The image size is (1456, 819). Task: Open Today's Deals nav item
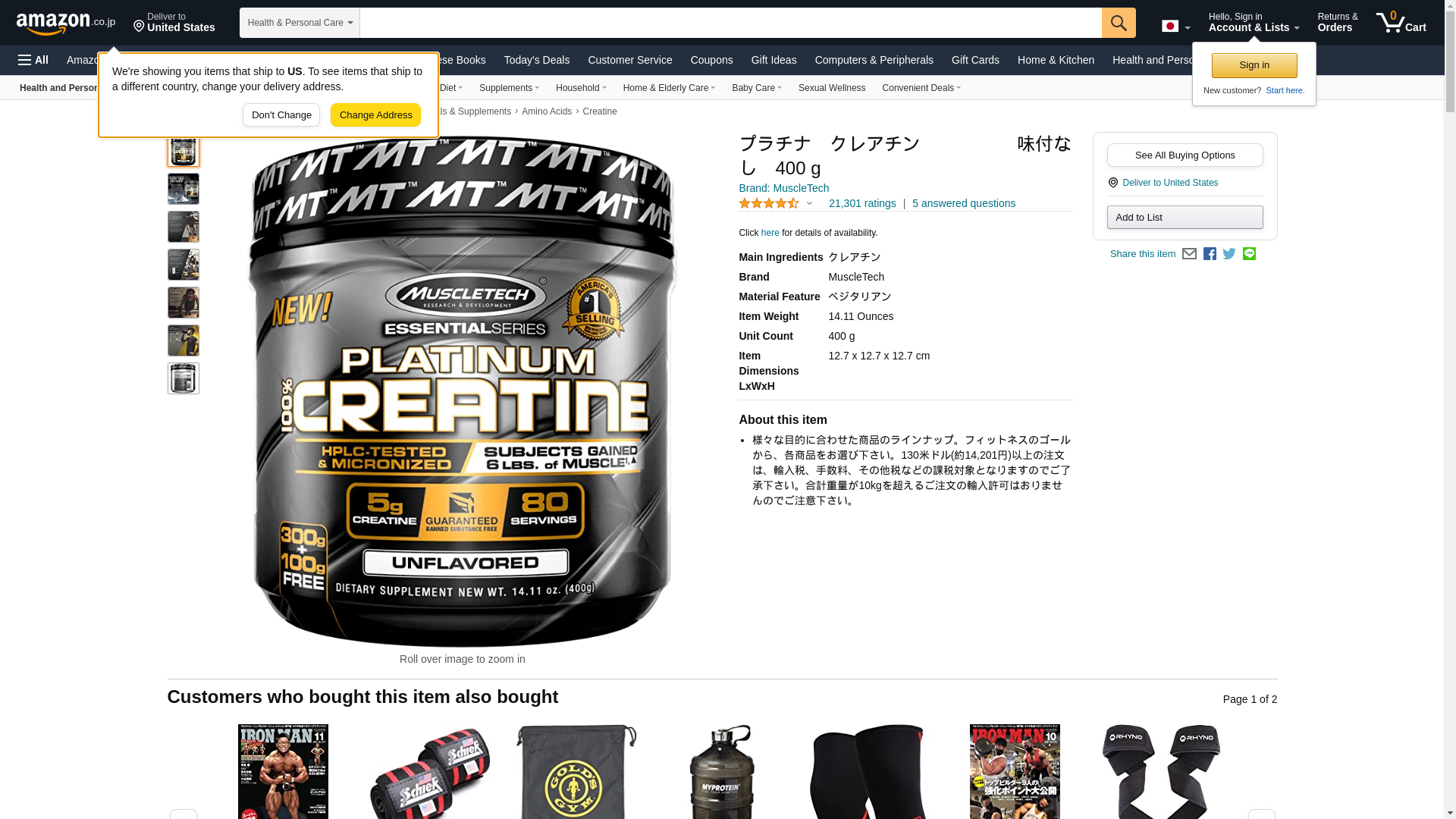(x=537, y=60)
